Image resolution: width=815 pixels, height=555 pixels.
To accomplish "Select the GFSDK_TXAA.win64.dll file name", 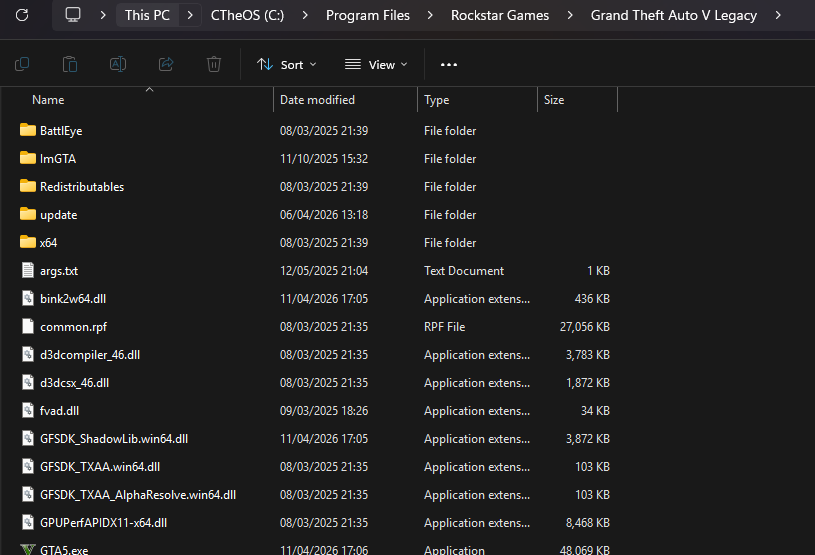I will [100, 467].
